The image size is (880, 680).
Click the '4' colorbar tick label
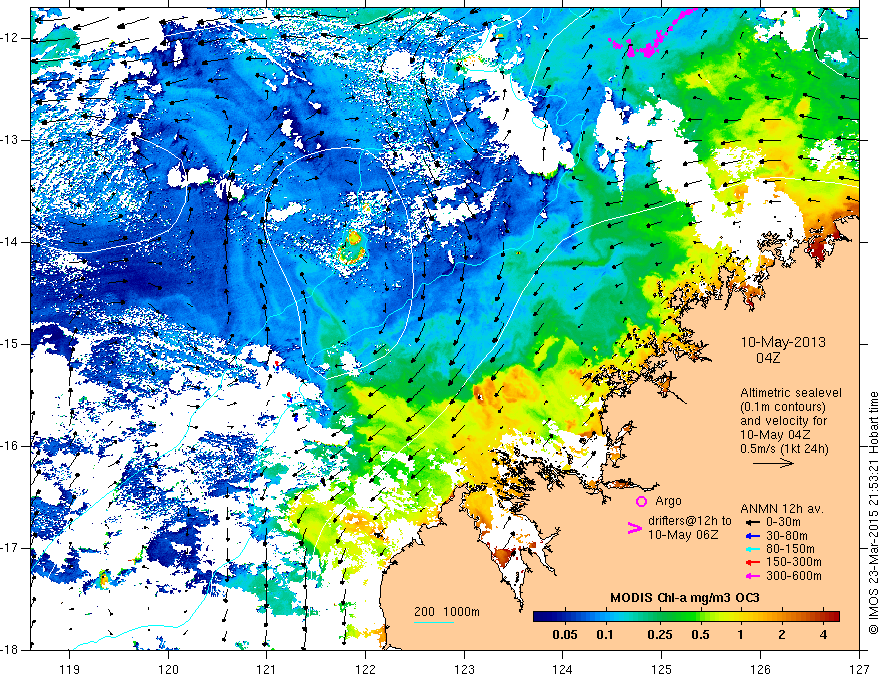pyautogui.click(x=823, y=635)
